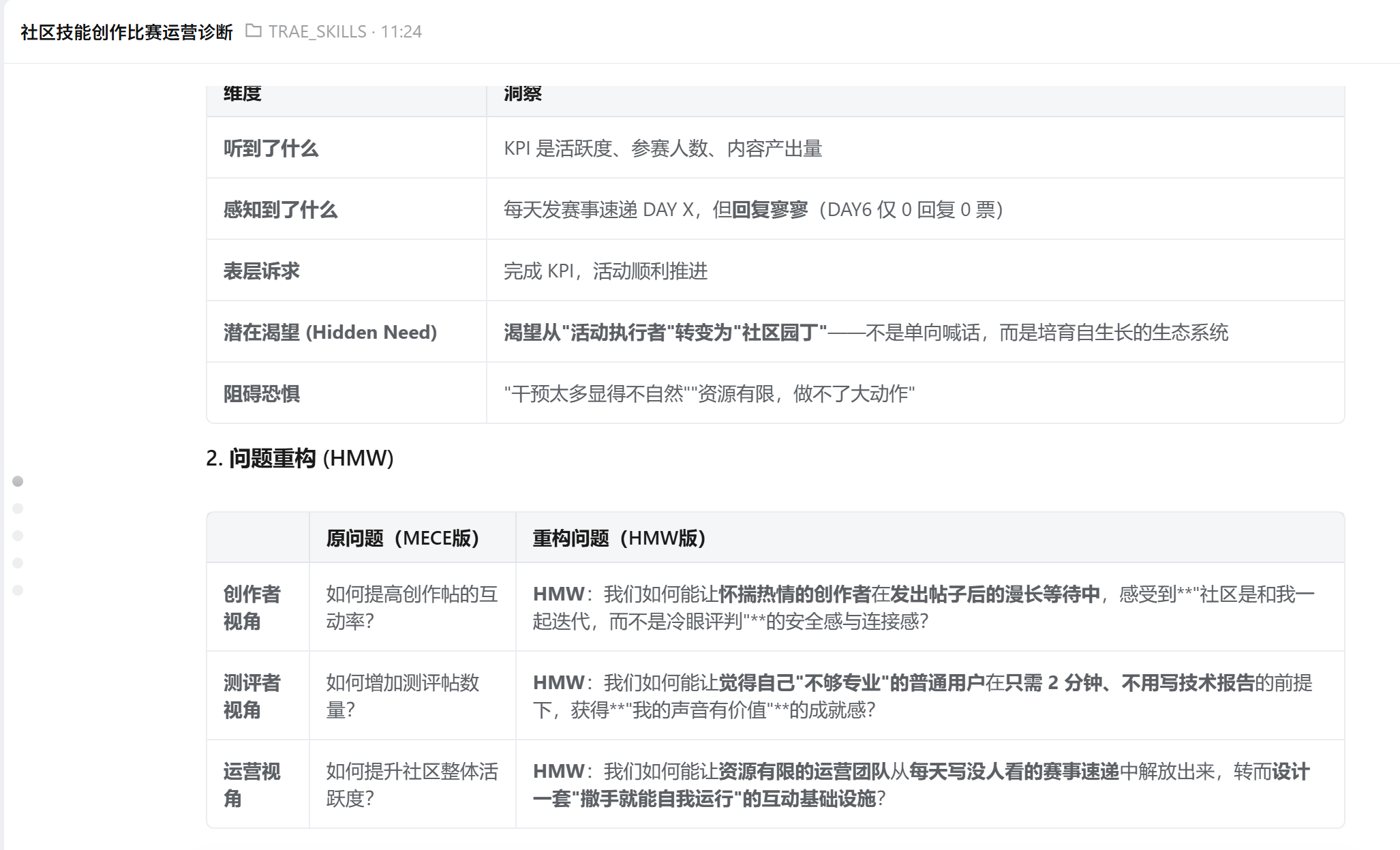This screenshot has height=850, width=1400.
Task: Select the 运营视角 row label
Action: pyautogui.click(x=252, y=785)
